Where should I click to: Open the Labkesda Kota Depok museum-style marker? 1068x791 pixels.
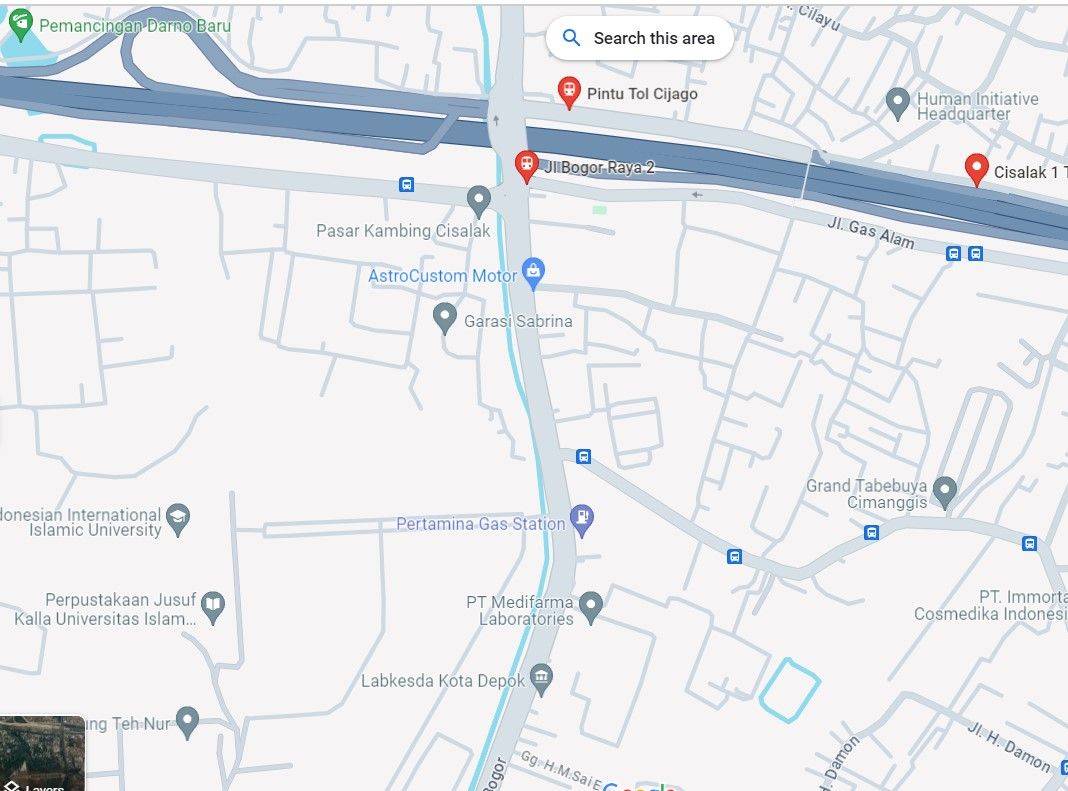[x=541, y=680]
